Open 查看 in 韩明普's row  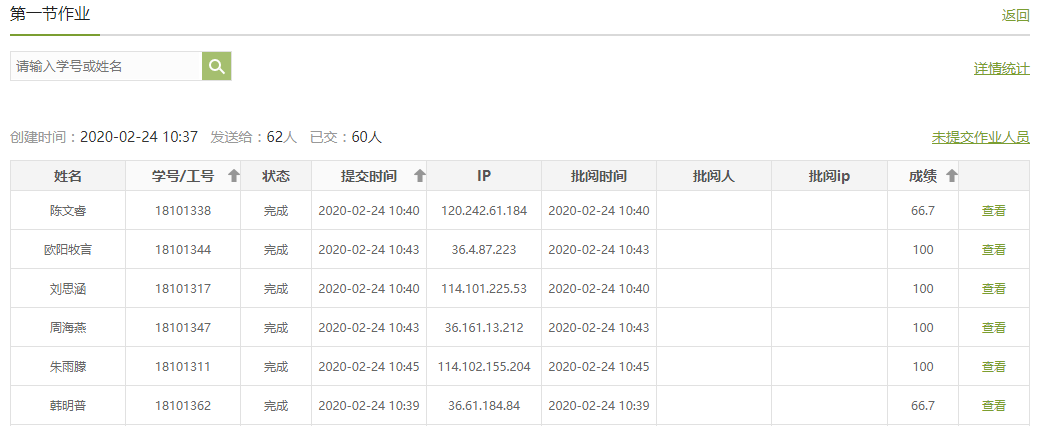(x=993, y=406)
